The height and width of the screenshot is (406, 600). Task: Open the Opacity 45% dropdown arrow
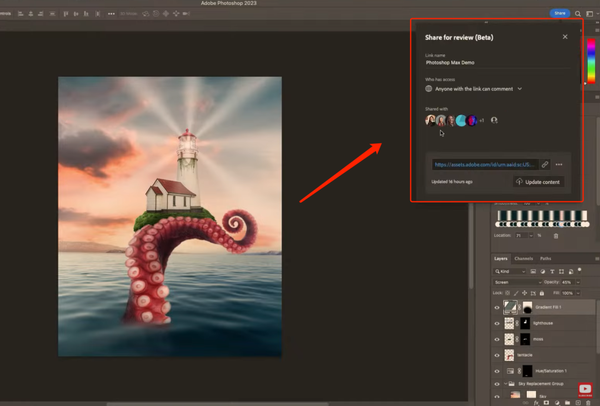click(578, 282)
